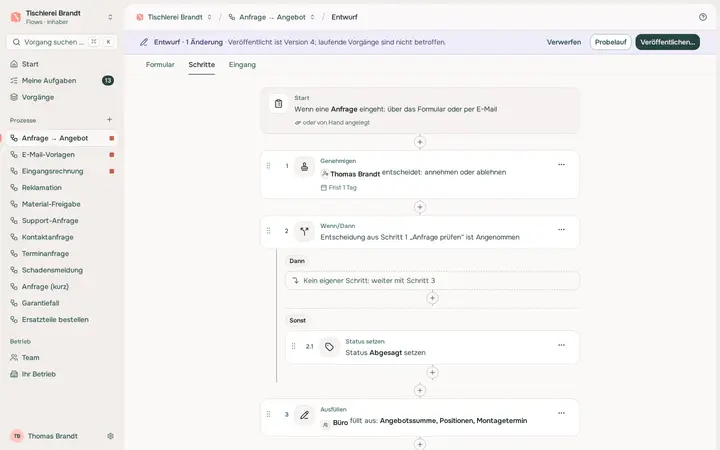
Task: Grab the drag handle of step 2.1 Status setzen
Action: [x=293, y=346]
